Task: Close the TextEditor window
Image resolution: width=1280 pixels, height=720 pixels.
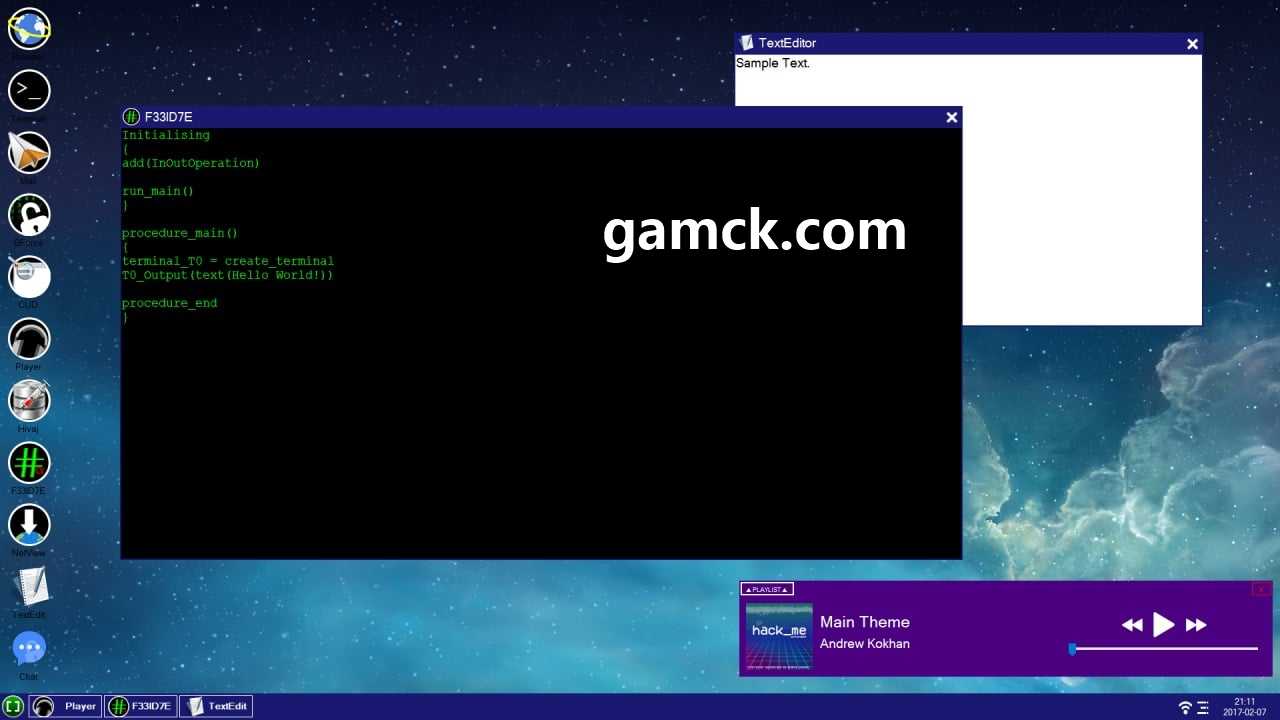Action: [1192, 43]
